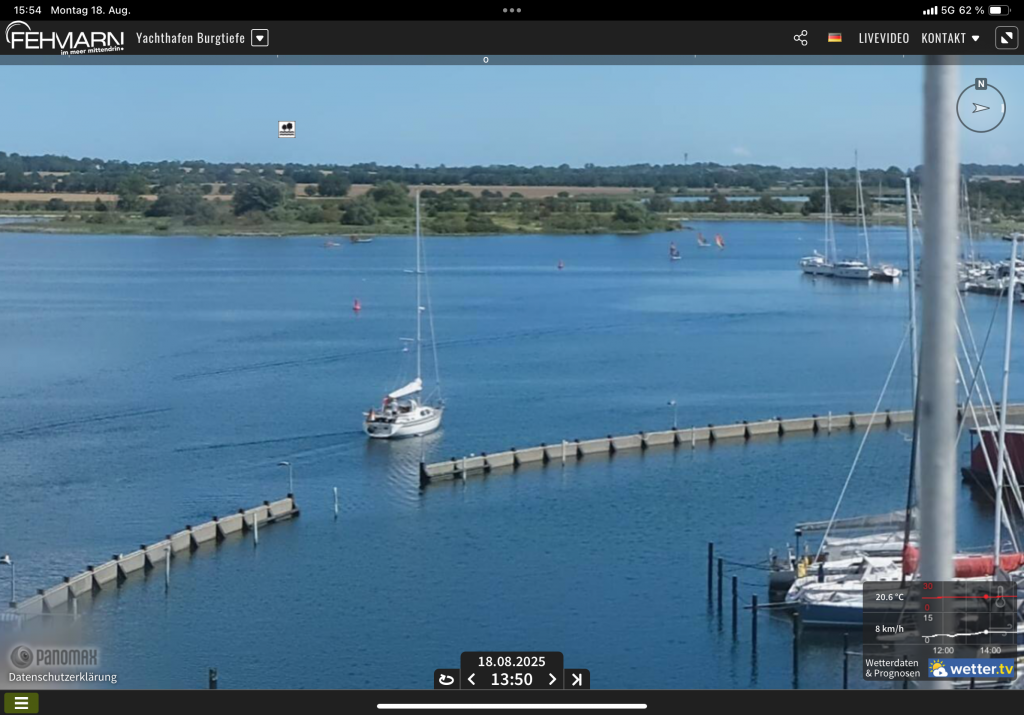Click the north compass indicator
This screenshot has height=715, width=1024.
point(980,106)
